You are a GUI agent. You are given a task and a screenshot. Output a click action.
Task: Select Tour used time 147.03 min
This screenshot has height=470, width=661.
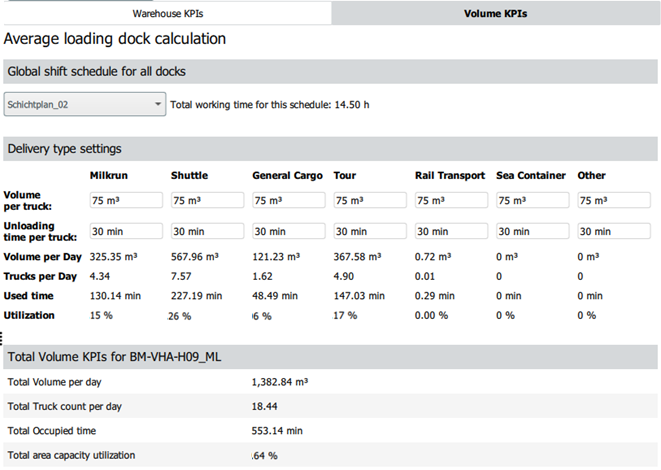coord(359,296)
